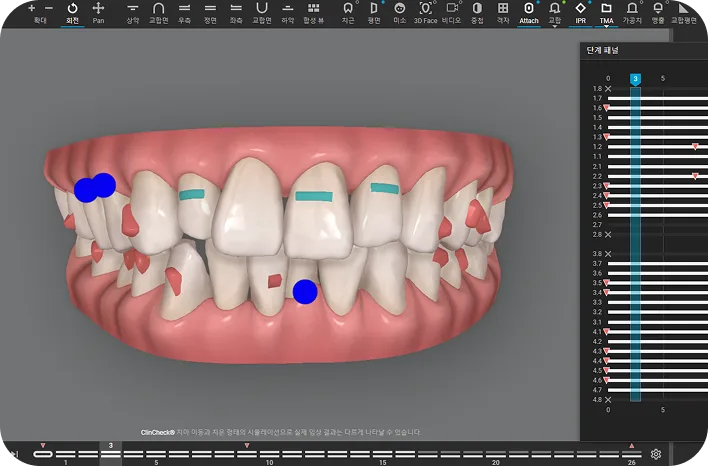
Task: Select tooth 4.8 row X mark
Action: (608, 400)
